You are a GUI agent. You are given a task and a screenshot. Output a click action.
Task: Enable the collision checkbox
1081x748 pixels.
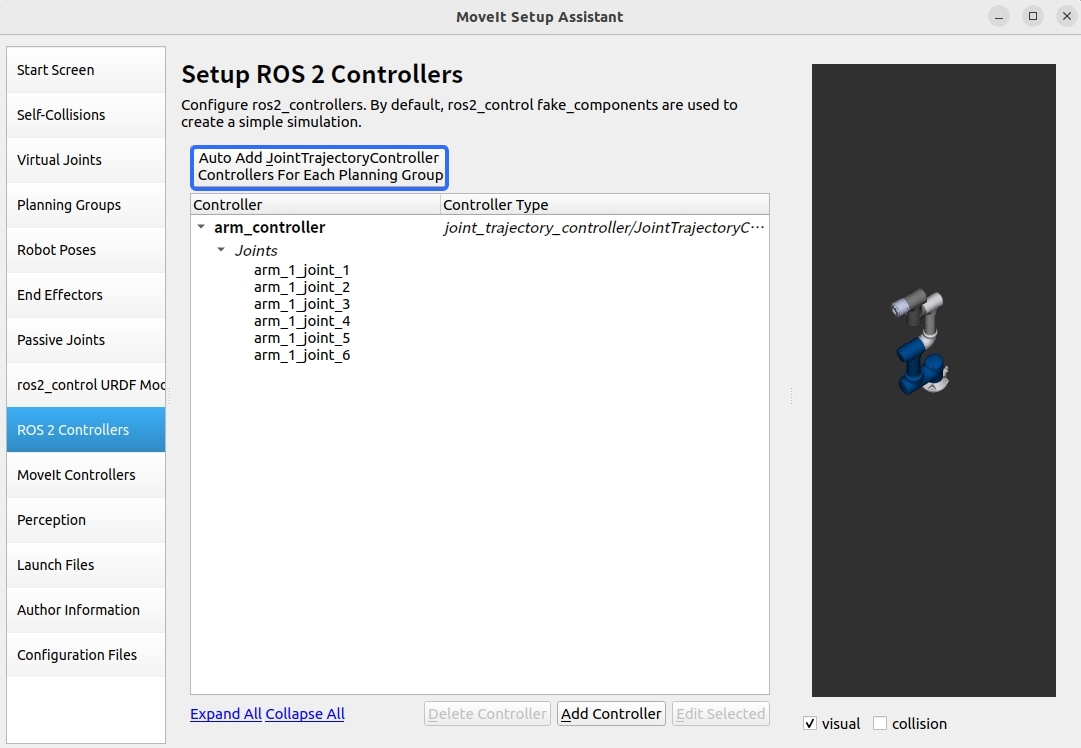click(x=880, y=723)
